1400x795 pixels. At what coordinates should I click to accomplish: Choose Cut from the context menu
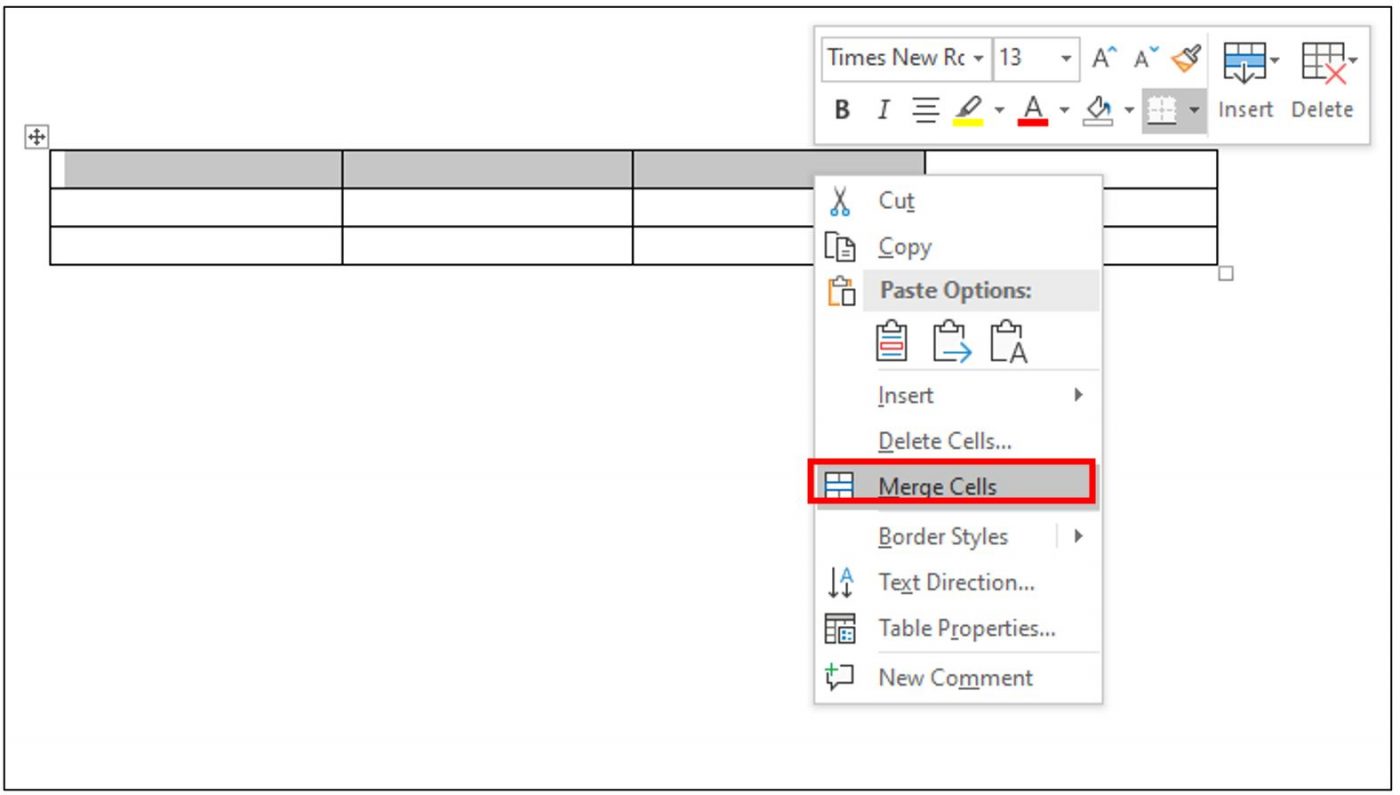point(958,201)
